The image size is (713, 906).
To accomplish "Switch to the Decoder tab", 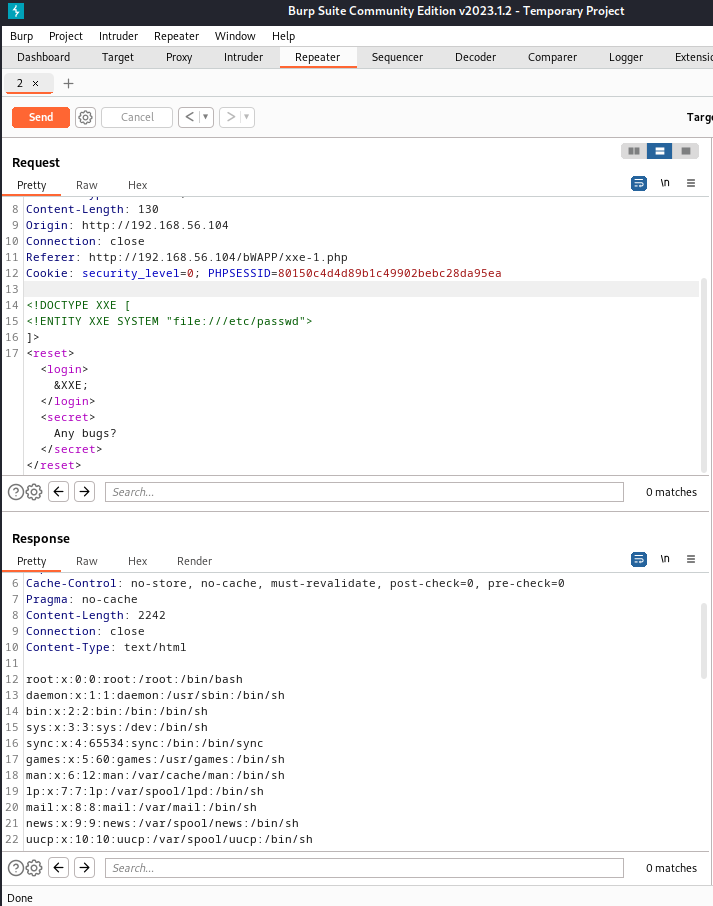I will point(475,57).
